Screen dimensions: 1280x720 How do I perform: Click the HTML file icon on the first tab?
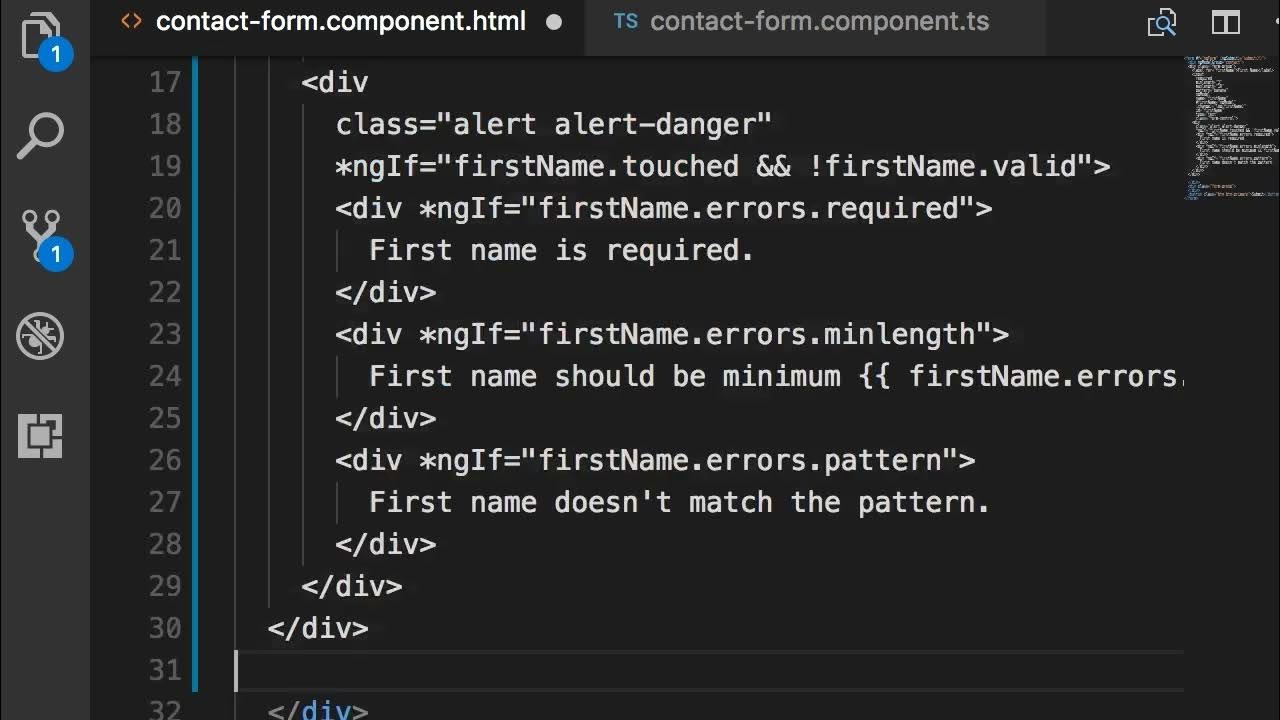131,22
